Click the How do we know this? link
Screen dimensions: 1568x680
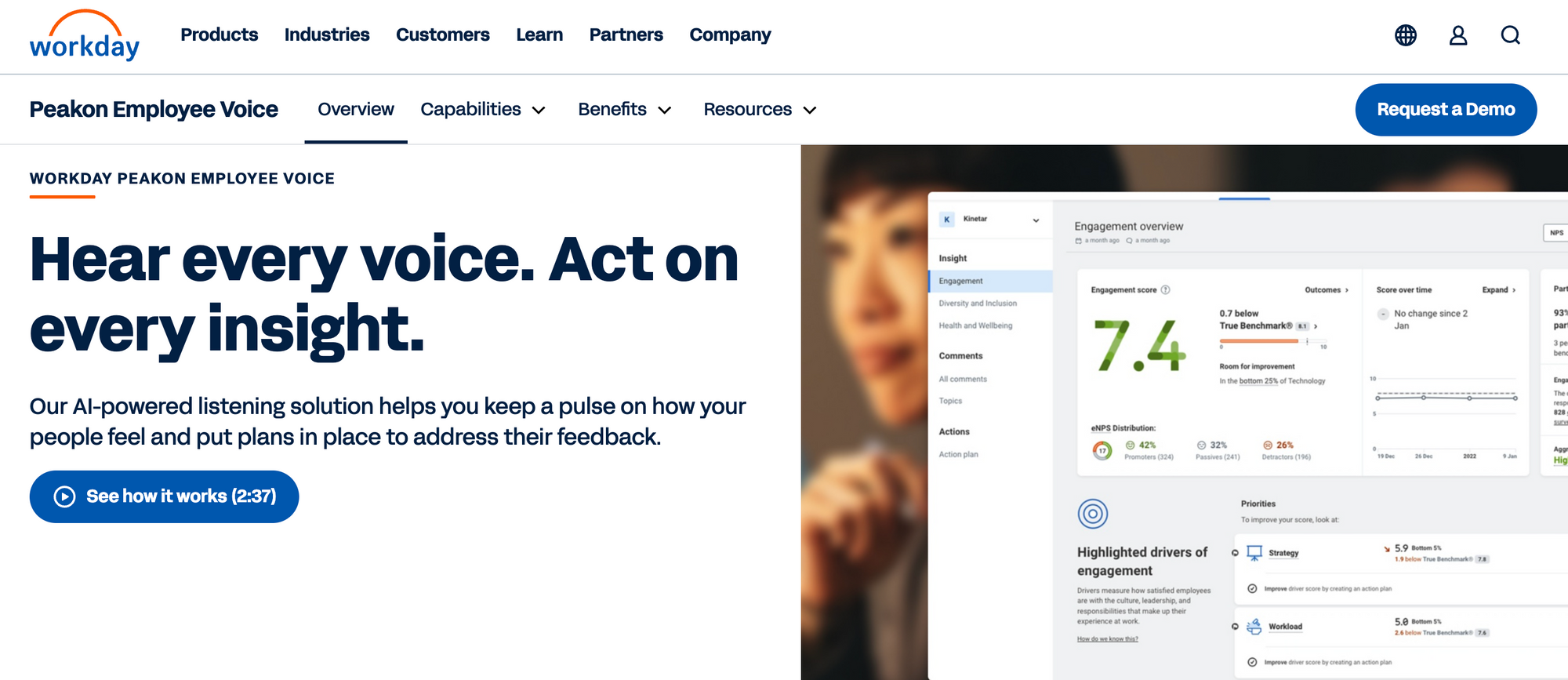(1108, 639)
